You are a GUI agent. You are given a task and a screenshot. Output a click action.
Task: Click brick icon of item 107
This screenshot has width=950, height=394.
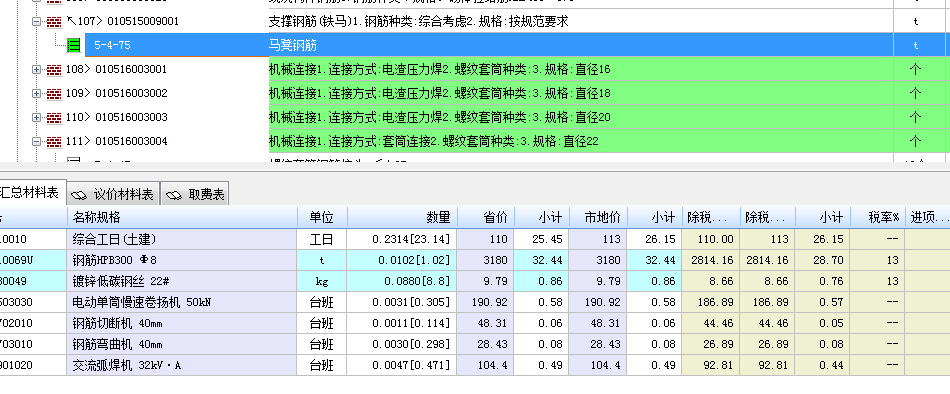click(x=55, y=22)
